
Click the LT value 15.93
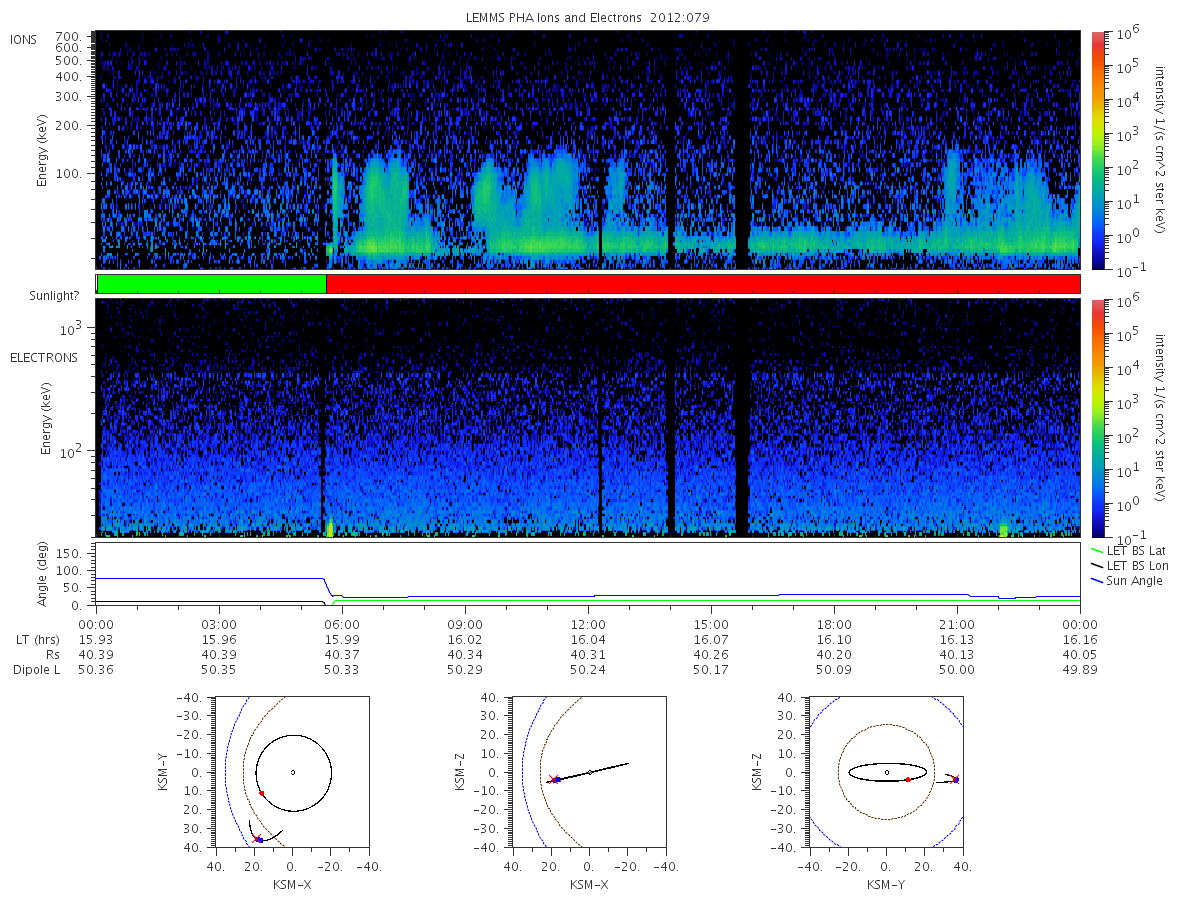pos(96,639)
